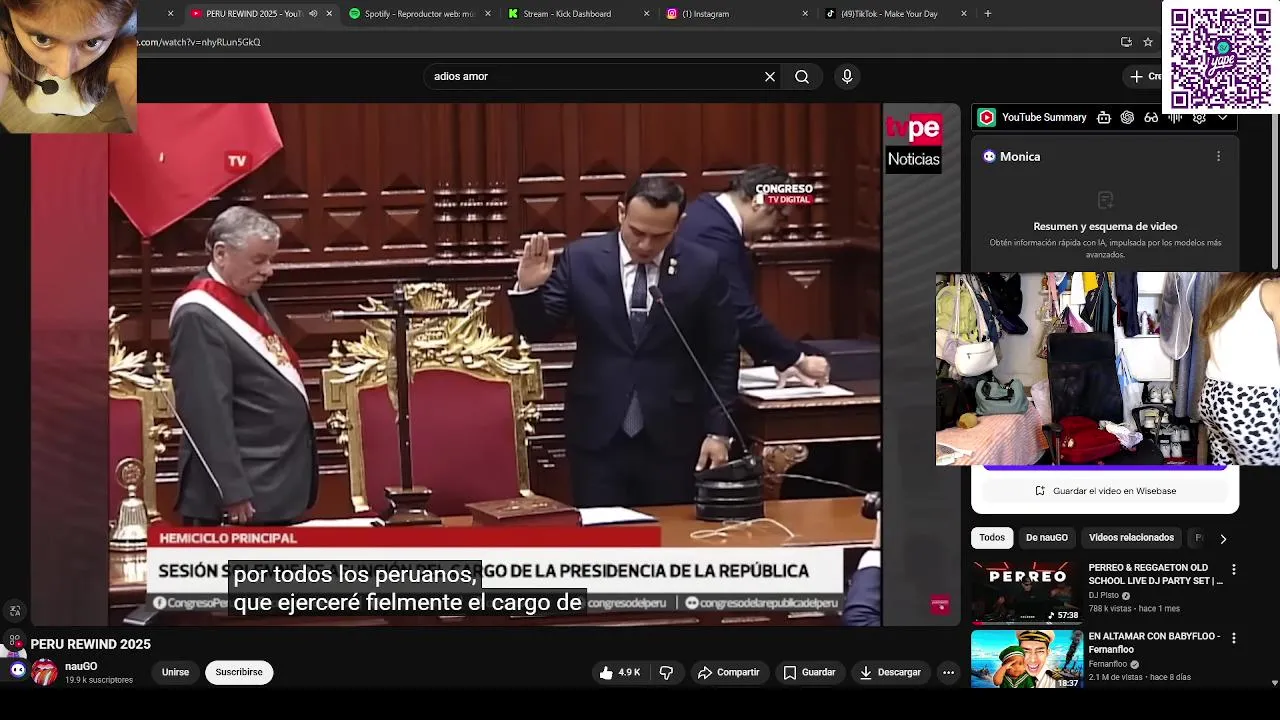Screen dimensions: 1280x720
Task: Select the De nauGO filter chip
Action: click(x=1046, y=538)
